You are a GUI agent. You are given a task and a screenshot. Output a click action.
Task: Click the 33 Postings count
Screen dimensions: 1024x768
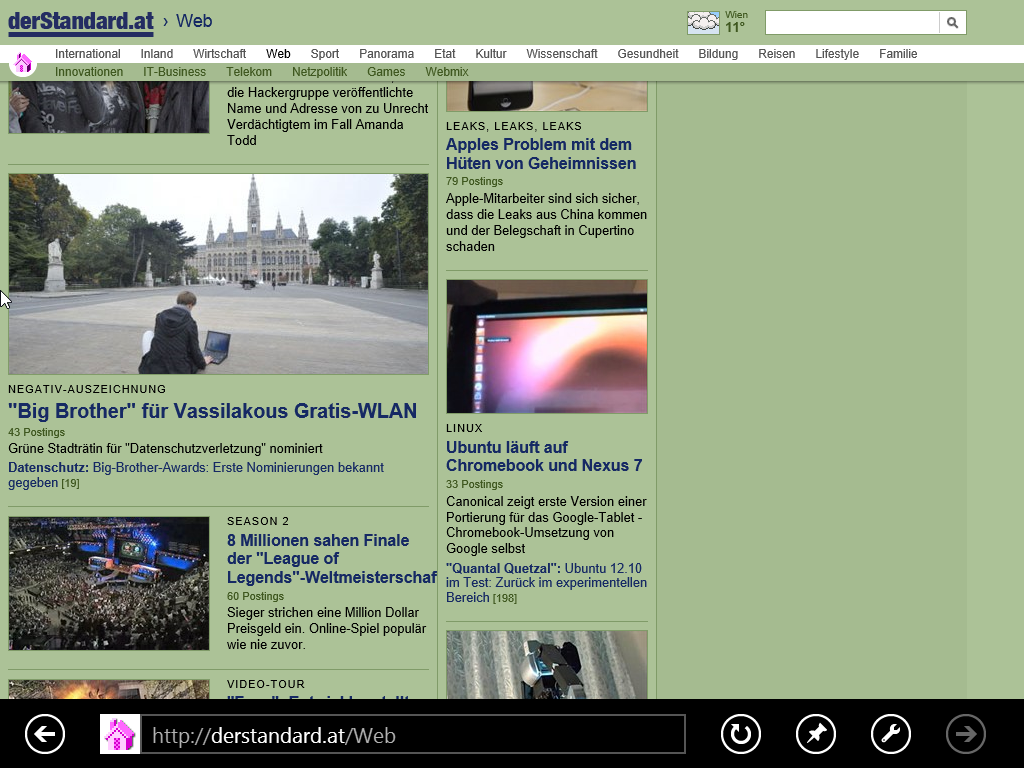474,485
